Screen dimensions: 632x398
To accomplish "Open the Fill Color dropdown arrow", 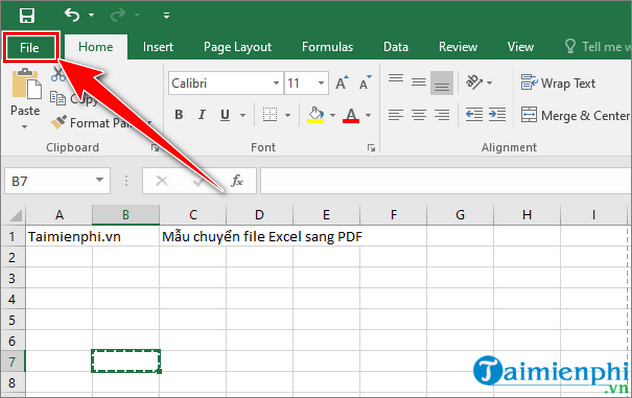I will [333, 115].
